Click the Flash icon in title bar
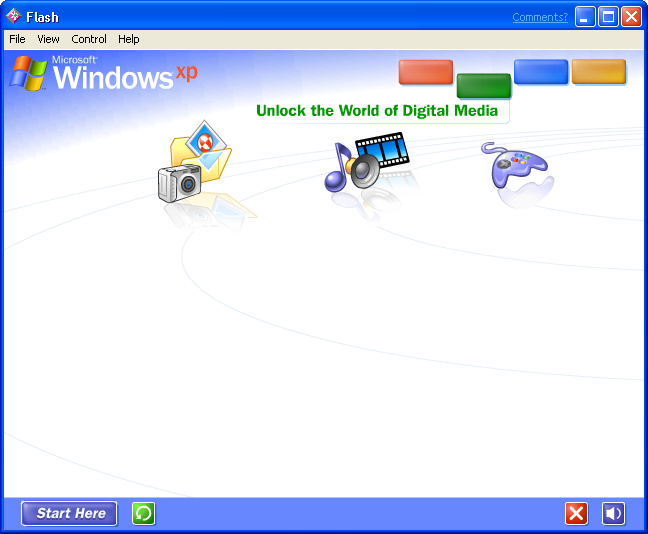Viewport: 648px width, 534px height. coord(14,17)
